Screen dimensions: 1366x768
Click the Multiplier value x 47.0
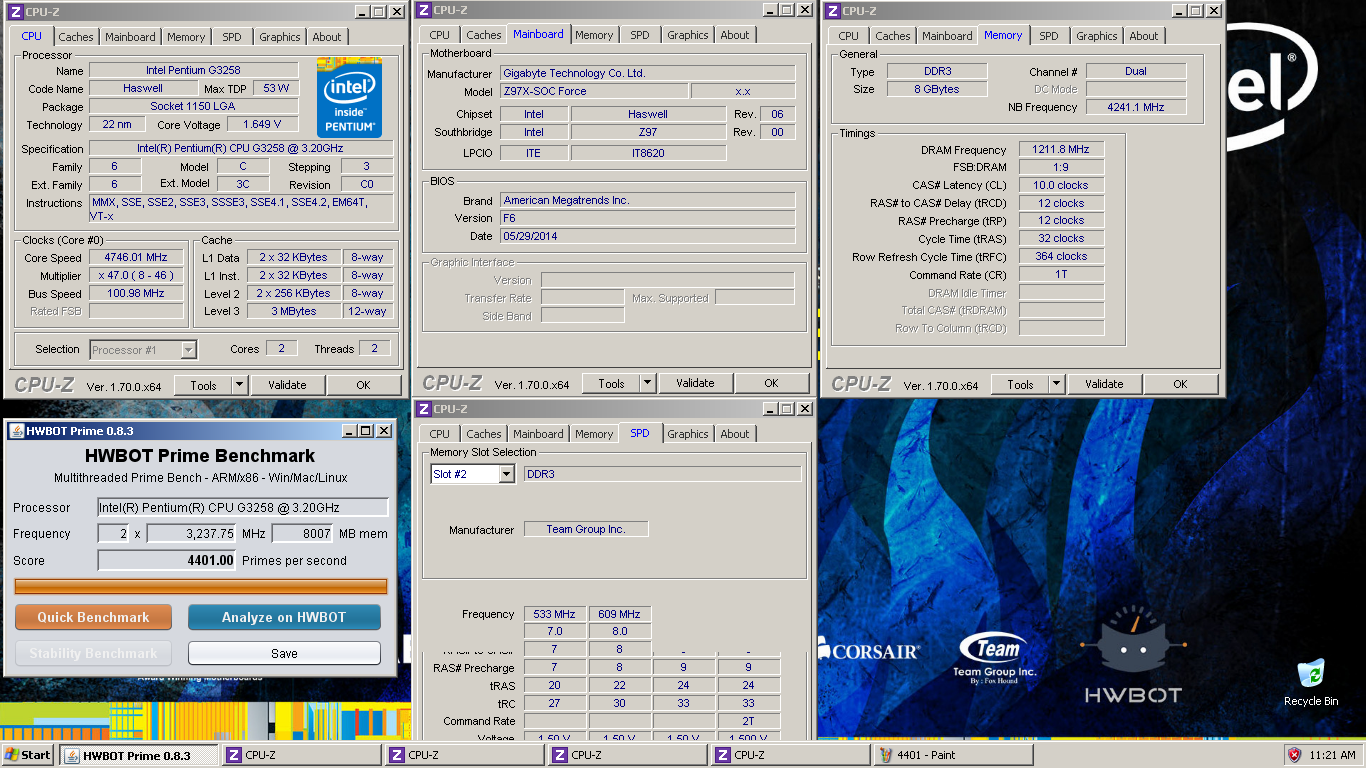click(x=136, y=275)
